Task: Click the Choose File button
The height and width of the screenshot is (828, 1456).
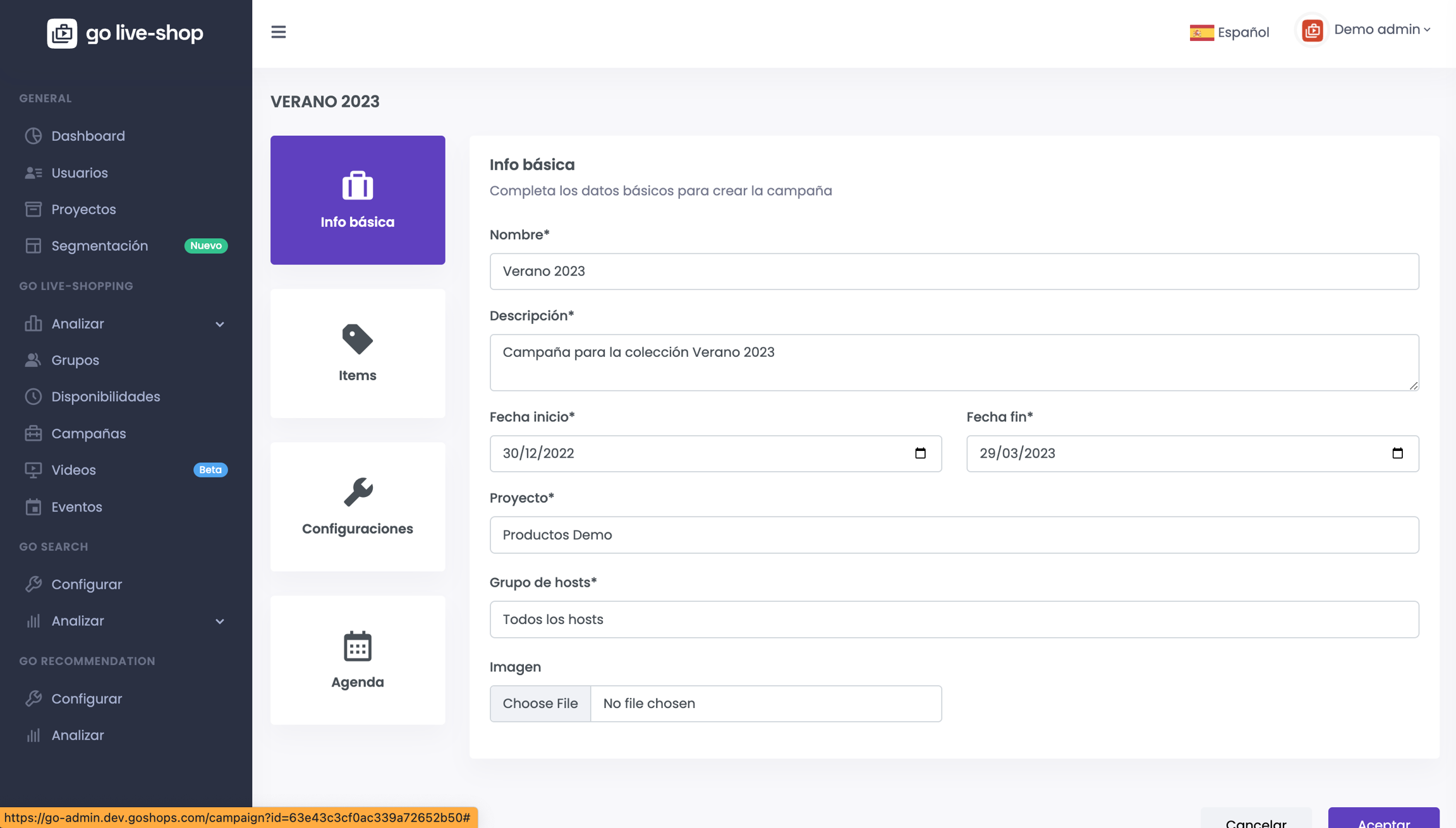Action: click(x=540, y=704)
